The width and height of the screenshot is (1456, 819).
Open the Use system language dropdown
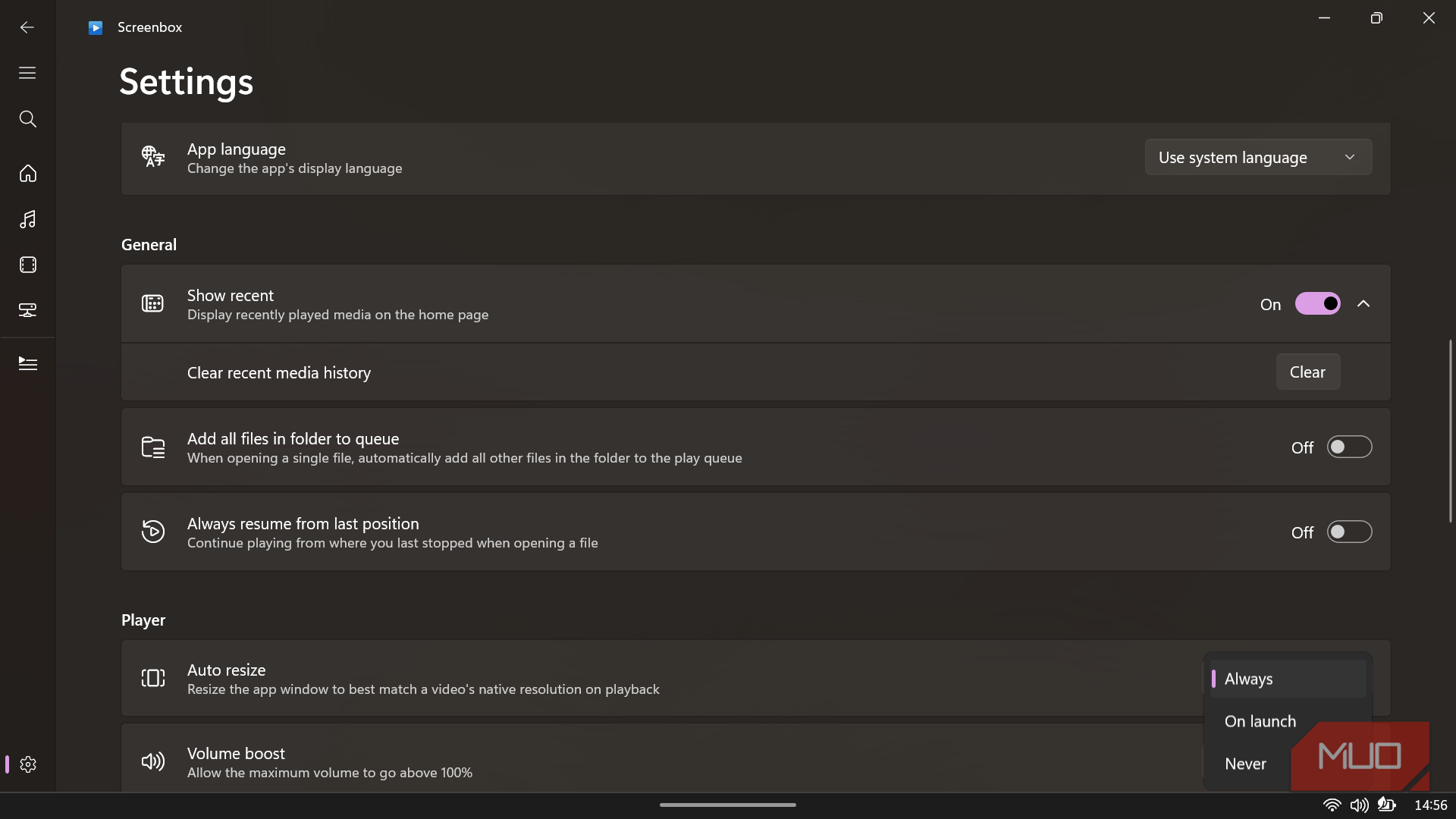[1258, 157]
